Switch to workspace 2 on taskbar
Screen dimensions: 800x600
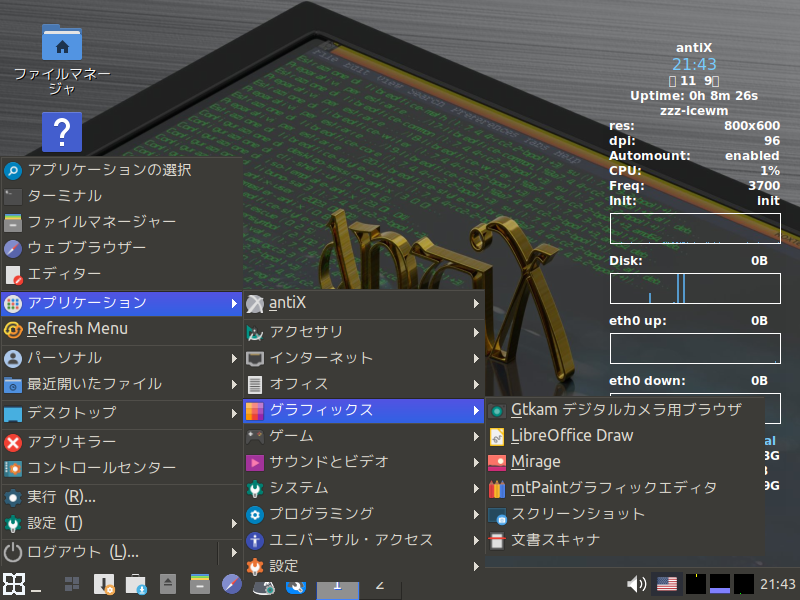coord(380,589)
